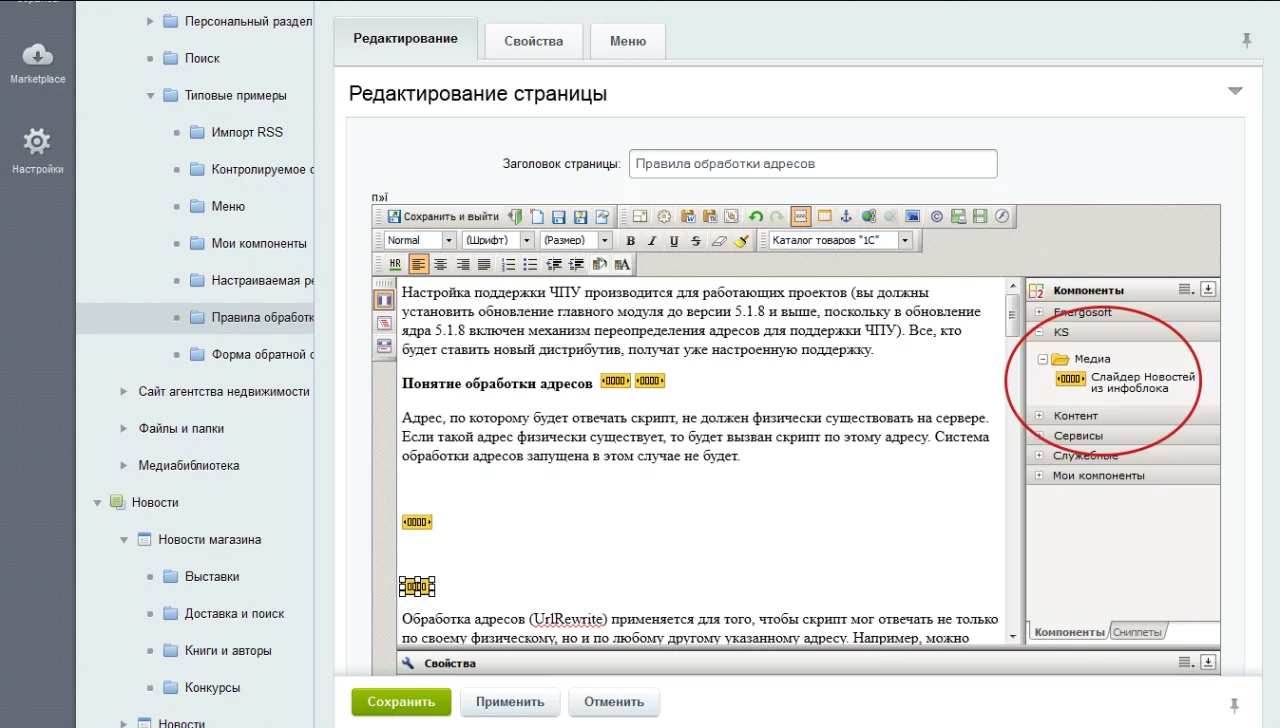The image size is (1280, 728).
Task: Toggle justify text alignment
Action: (x=484, y=265)
